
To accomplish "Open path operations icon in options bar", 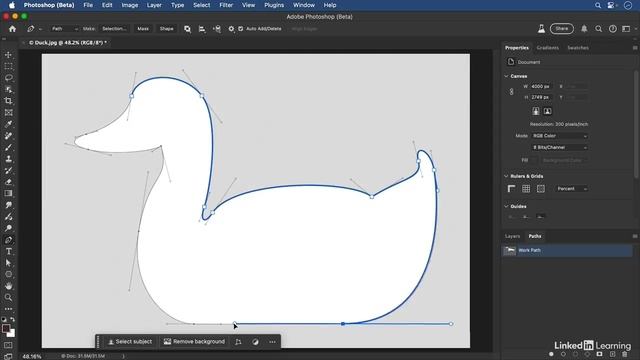I will pyautogui.click(x=187, y=29).
